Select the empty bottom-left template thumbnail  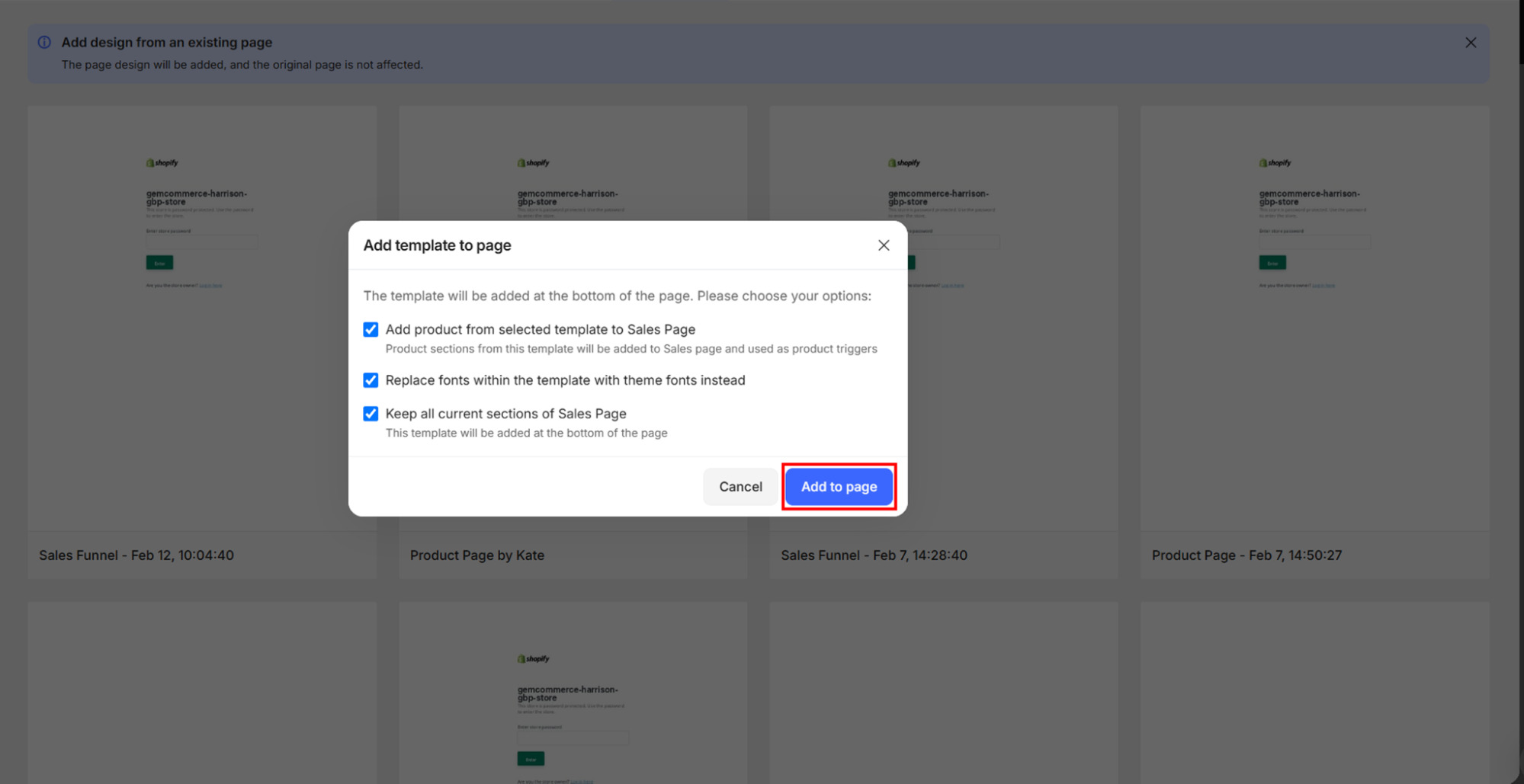[201, 692]
